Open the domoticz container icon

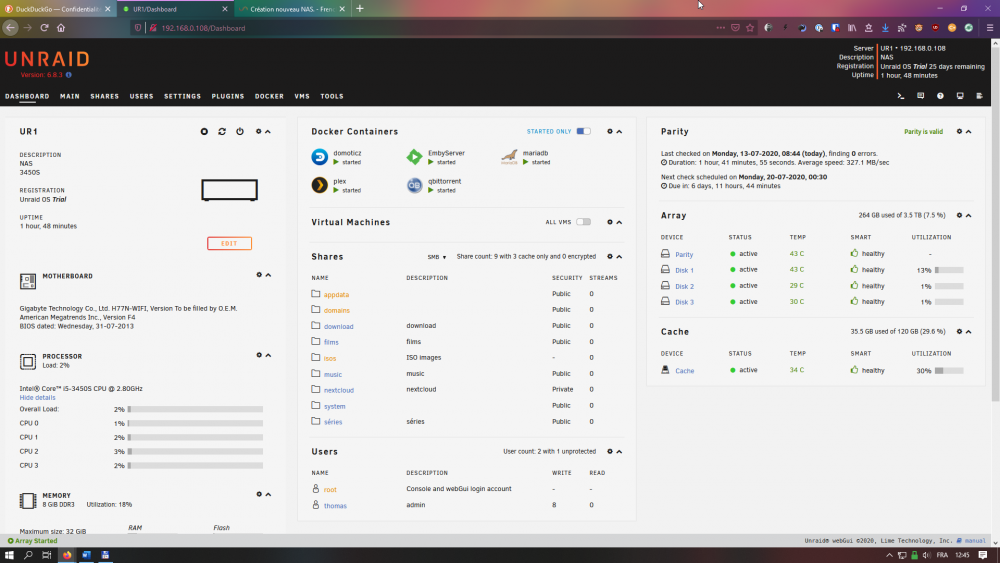320,156
